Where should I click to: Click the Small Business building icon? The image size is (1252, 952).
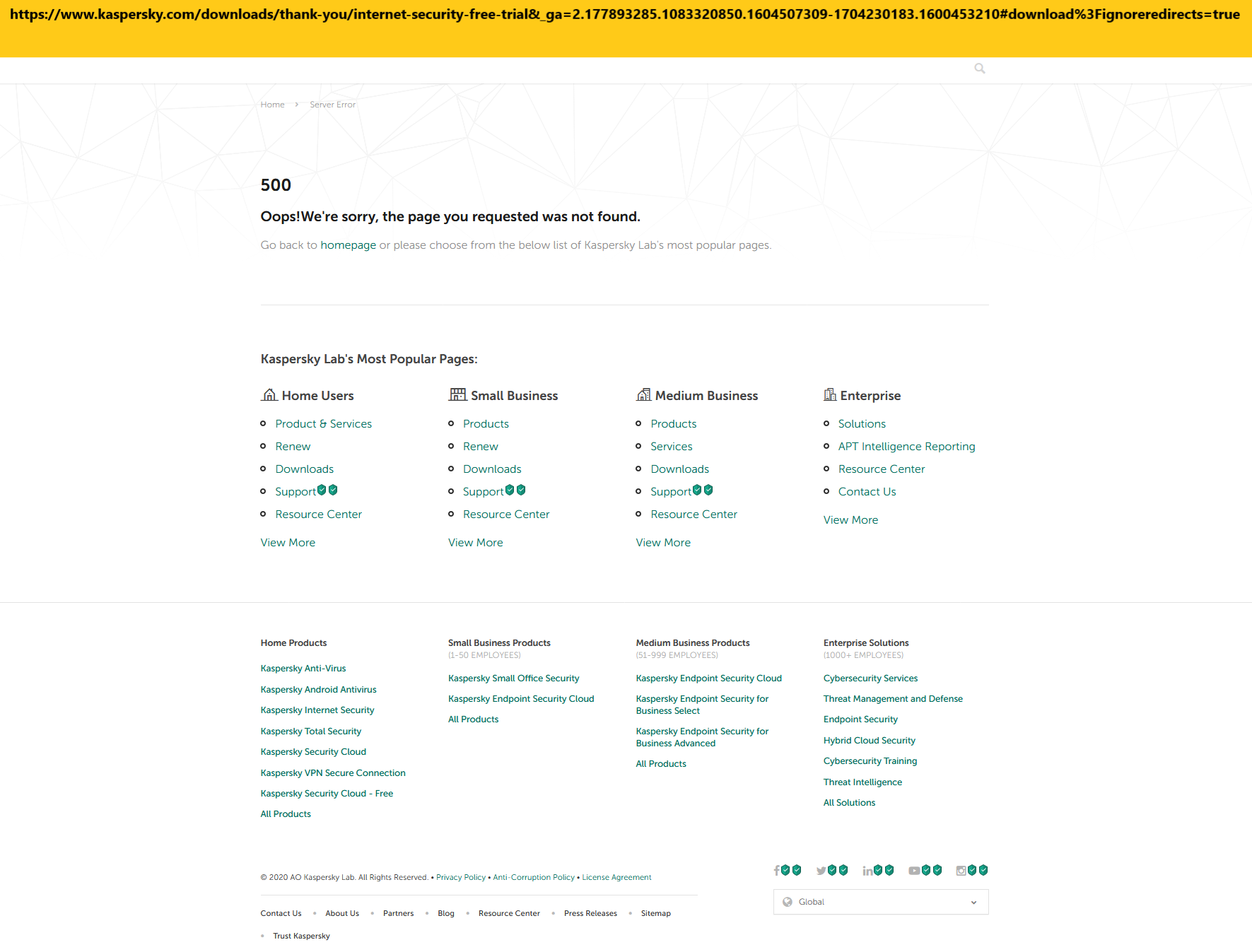coord(457,394)
